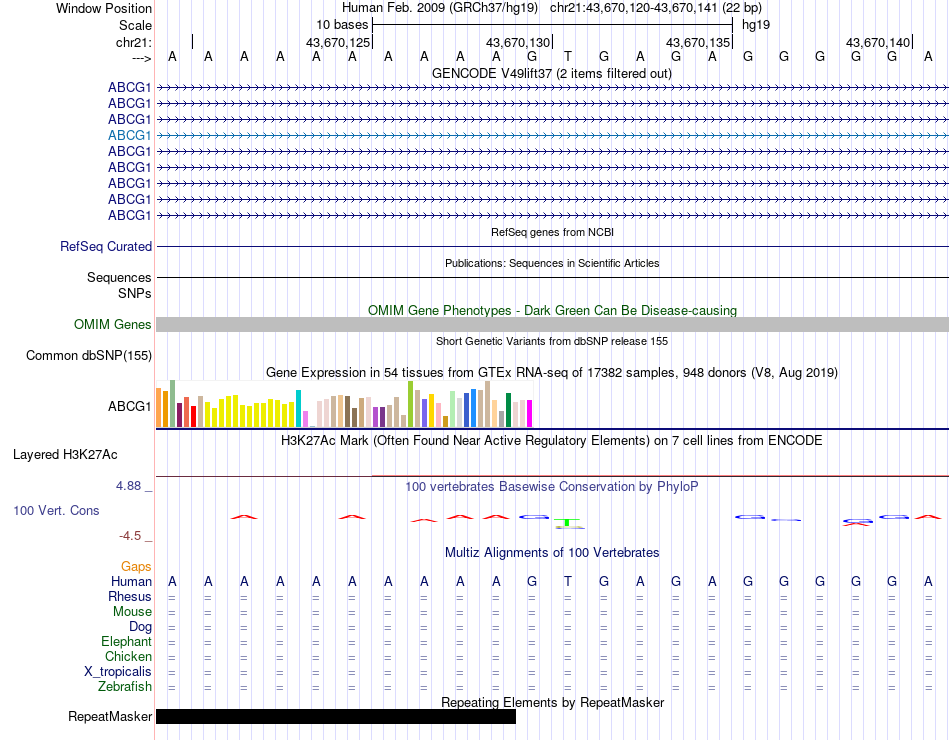This screenshot has height=740, width=950.
Task: Click the hg19 label beside scale bar
Action: coord(756,25)
